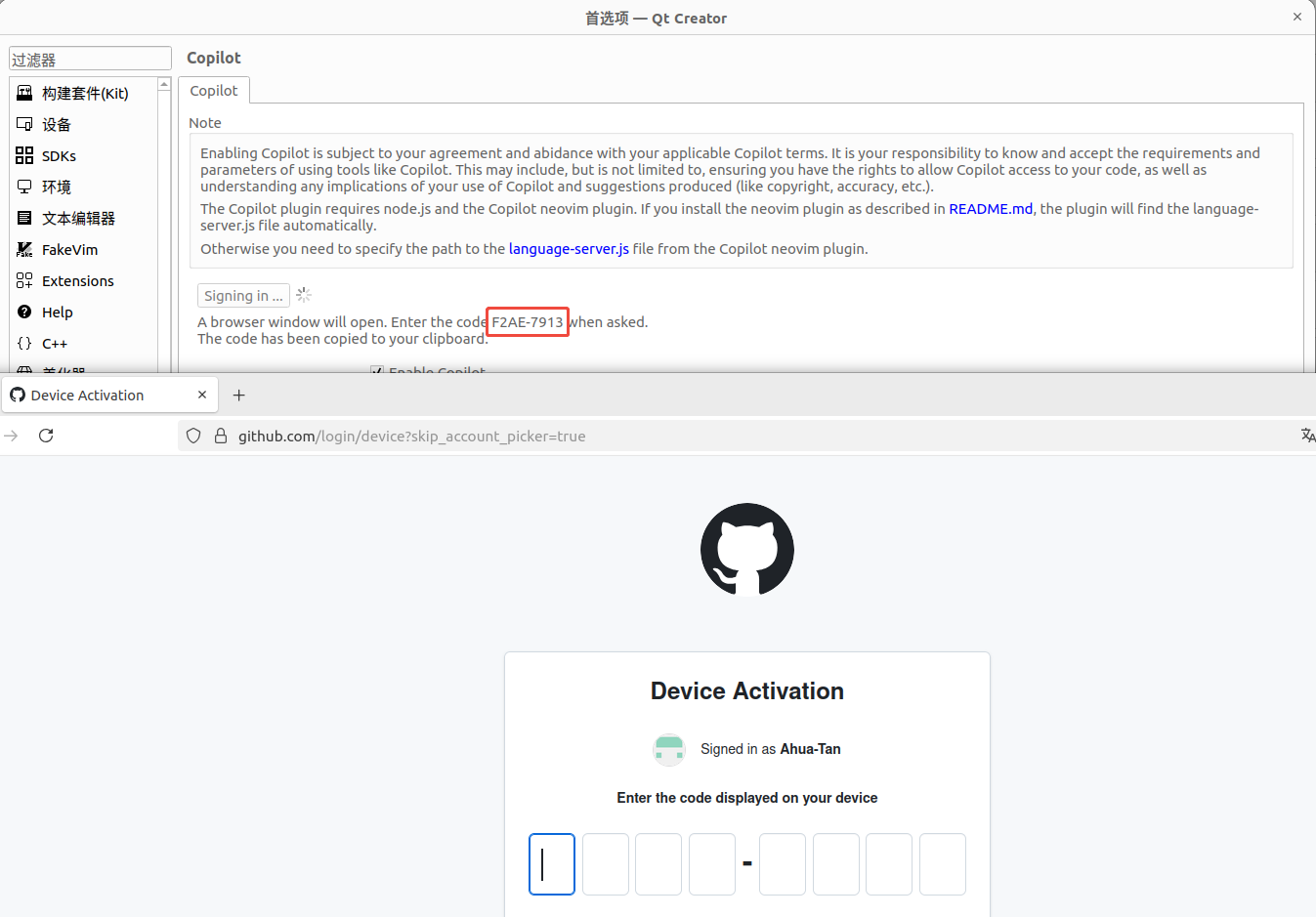
Task: Open the shield tracking protection icon
Action: tap(193, 436)
